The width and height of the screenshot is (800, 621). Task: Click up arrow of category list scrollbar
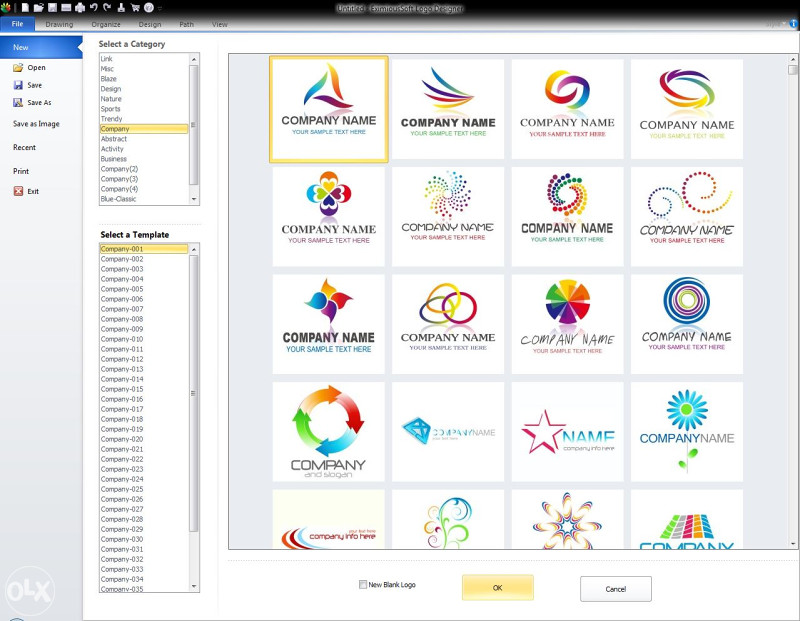click(x=194, y=59)
